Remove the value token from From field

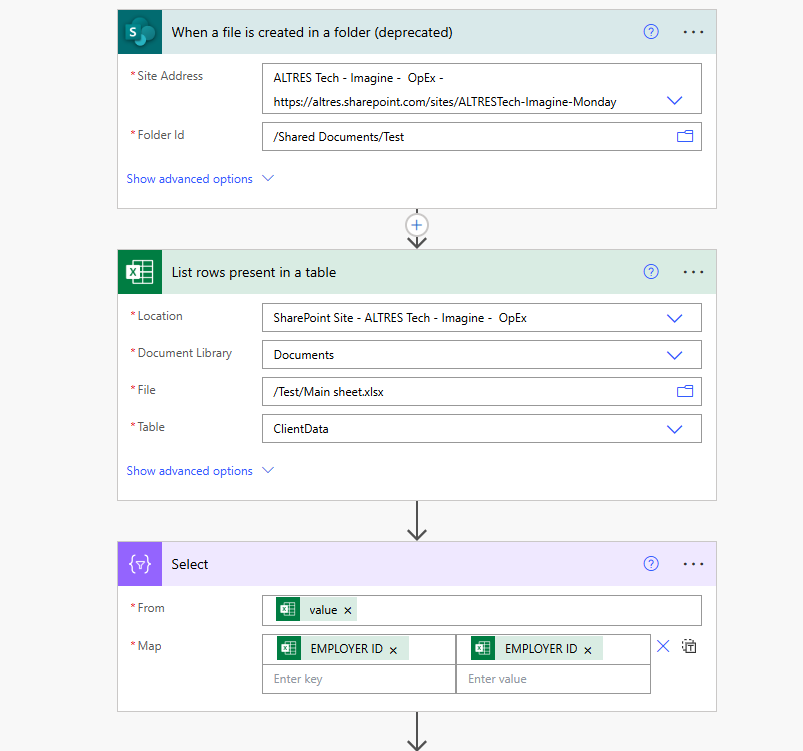tap(348, 610)
